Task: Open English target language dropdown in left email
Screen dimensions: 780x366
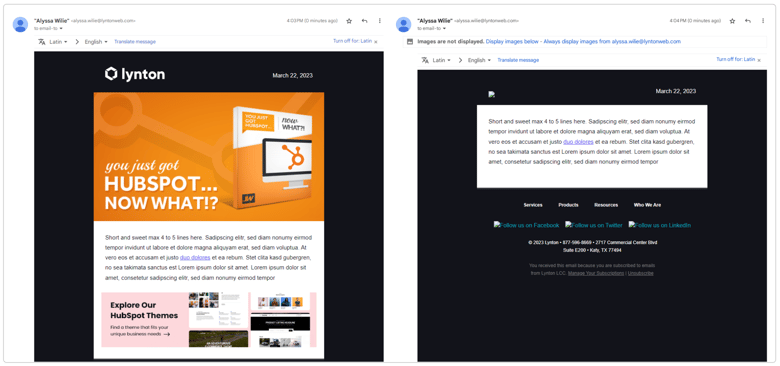Action: 96,42
